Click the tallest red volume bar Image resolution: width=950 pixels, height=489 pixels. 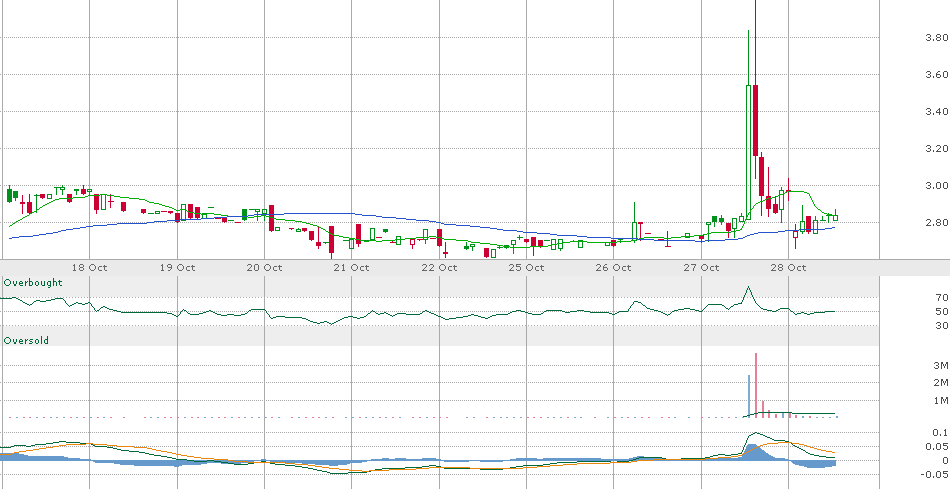point(756,385)
